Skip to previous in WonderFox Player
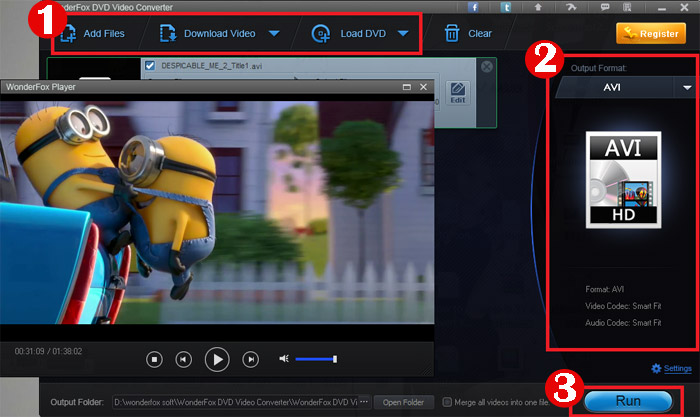 pyautogui.click(x=183, y=359)
